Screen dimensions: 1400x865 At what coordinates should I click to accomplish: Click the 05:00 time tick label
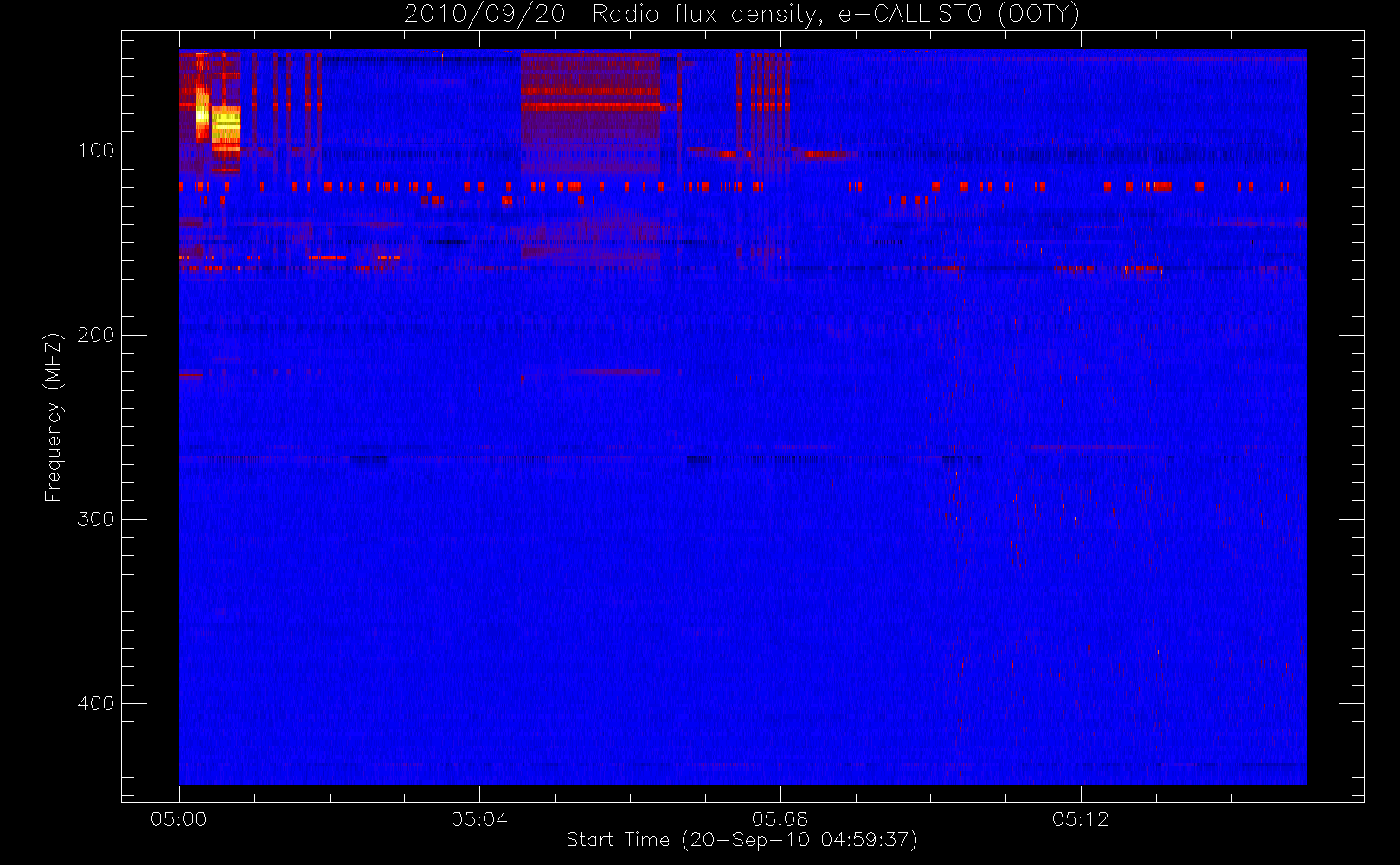point(179,819)
